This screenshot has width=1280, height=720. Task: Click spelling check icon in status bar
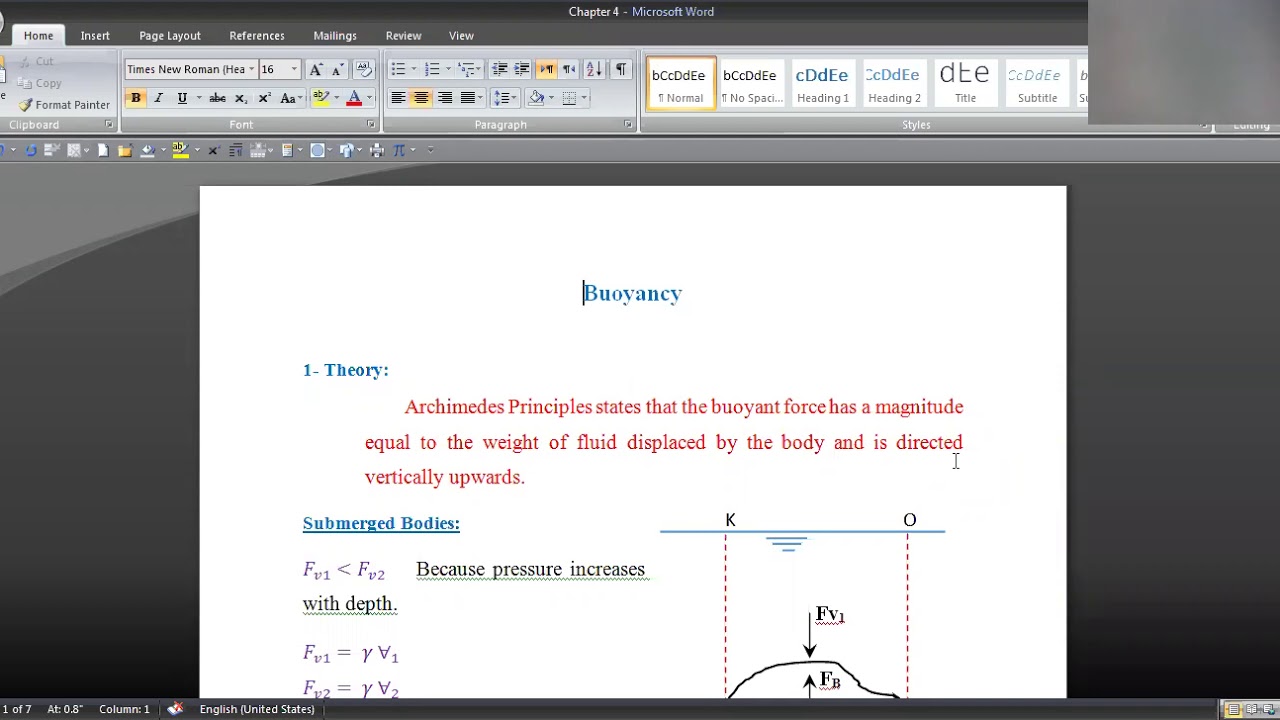pyautogui.click(x=175, y=709)
